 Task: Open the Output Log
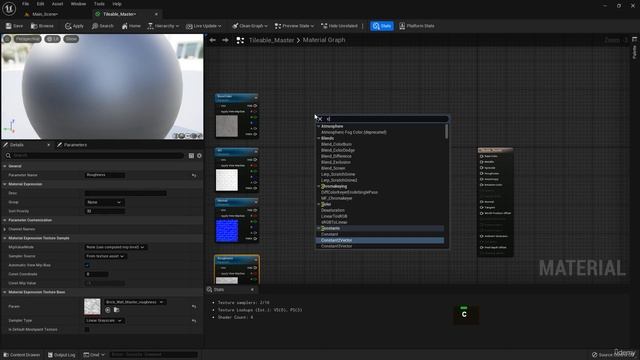pos(62,355)
